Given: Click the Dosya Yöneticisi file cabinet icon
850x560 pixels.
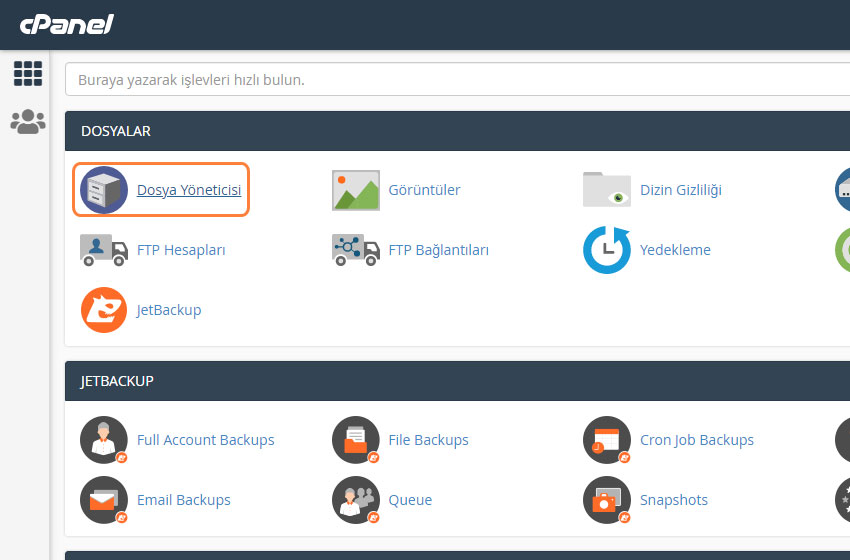Looking at the screenshot, I should [104, 190].
